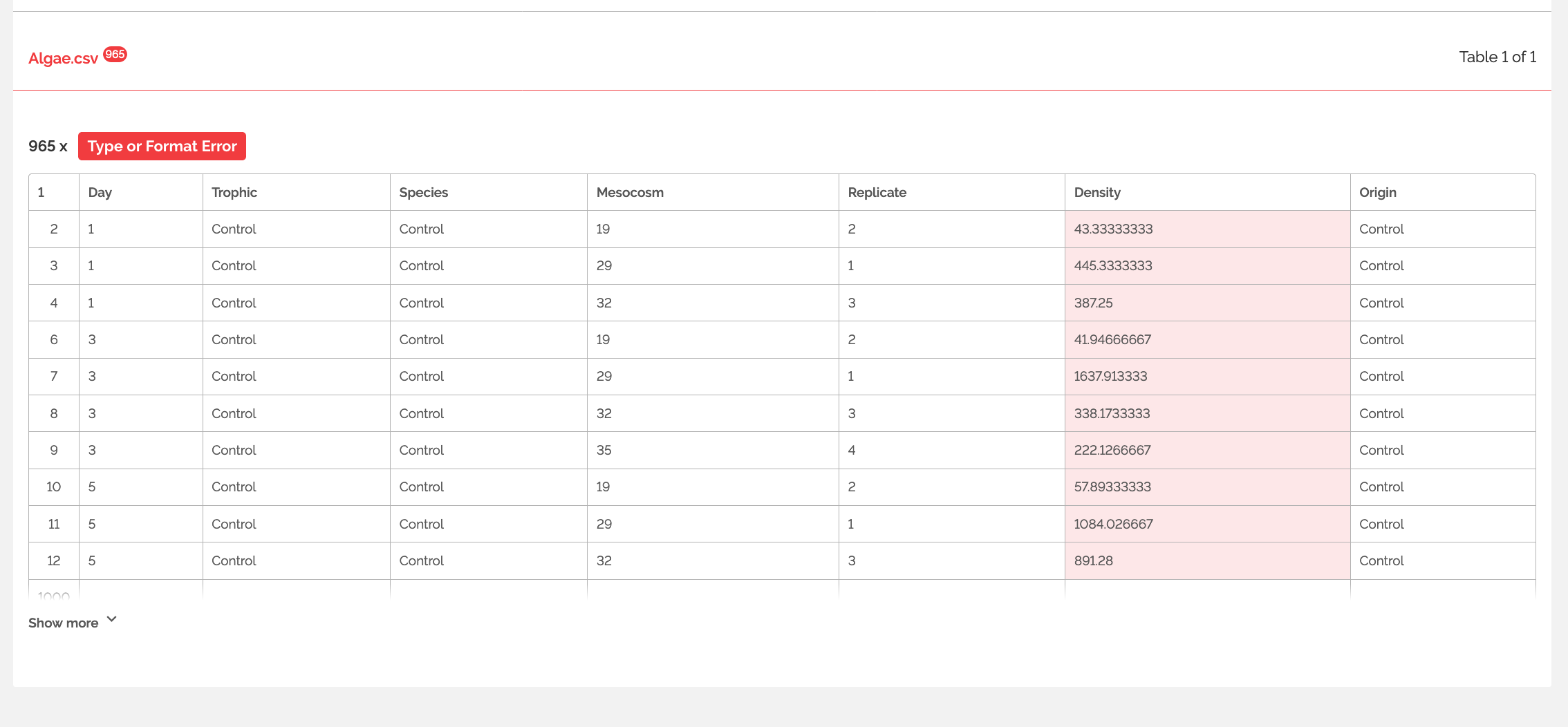Click Mesocosm value 32 in row 12
This screenshot has height=727, width=1568.
click(x=713, y=561)
